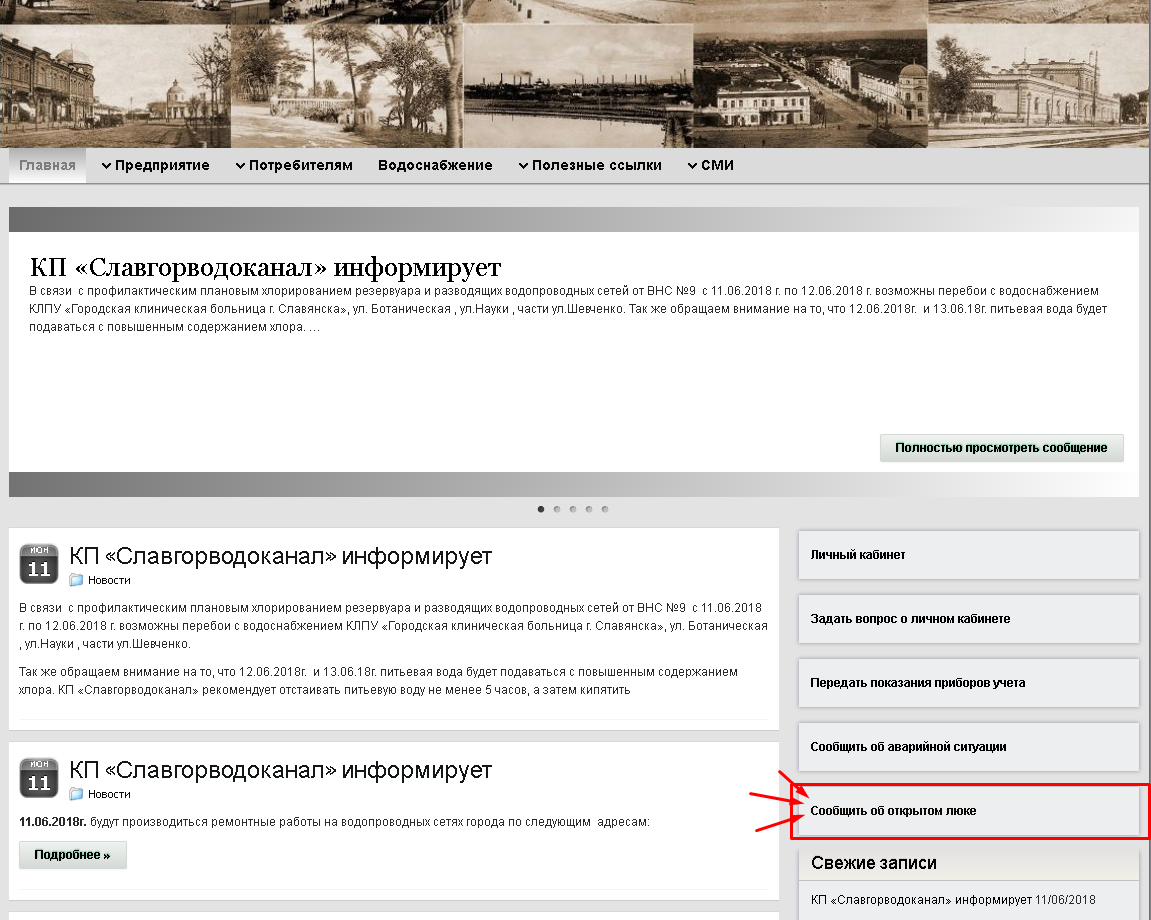Click paragraph starting Так же обращаем внимание

click(x=378, y=681)
